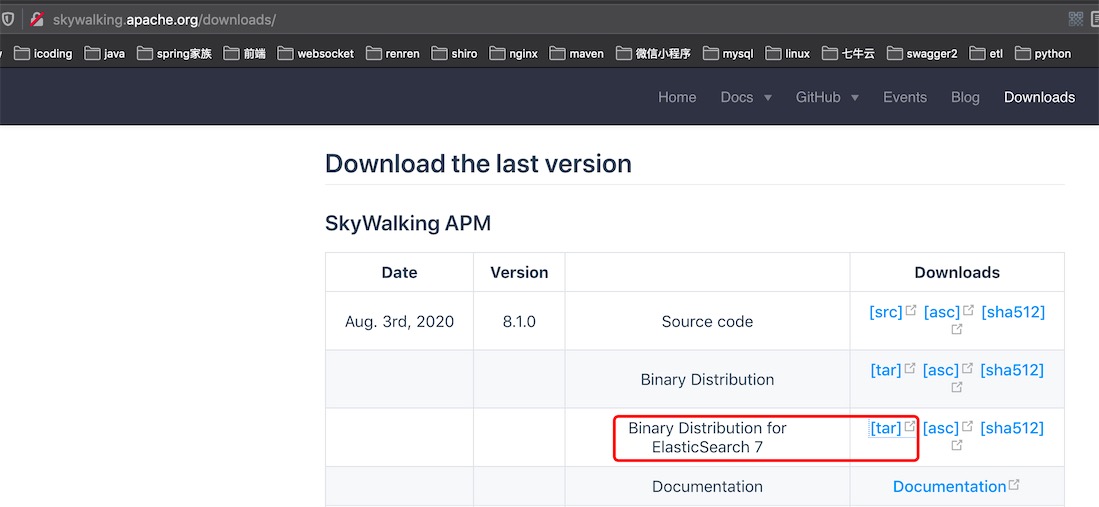The image size is (1099, 507).
Task: Open the nginx bookmark folder
Action: (514, 53)
